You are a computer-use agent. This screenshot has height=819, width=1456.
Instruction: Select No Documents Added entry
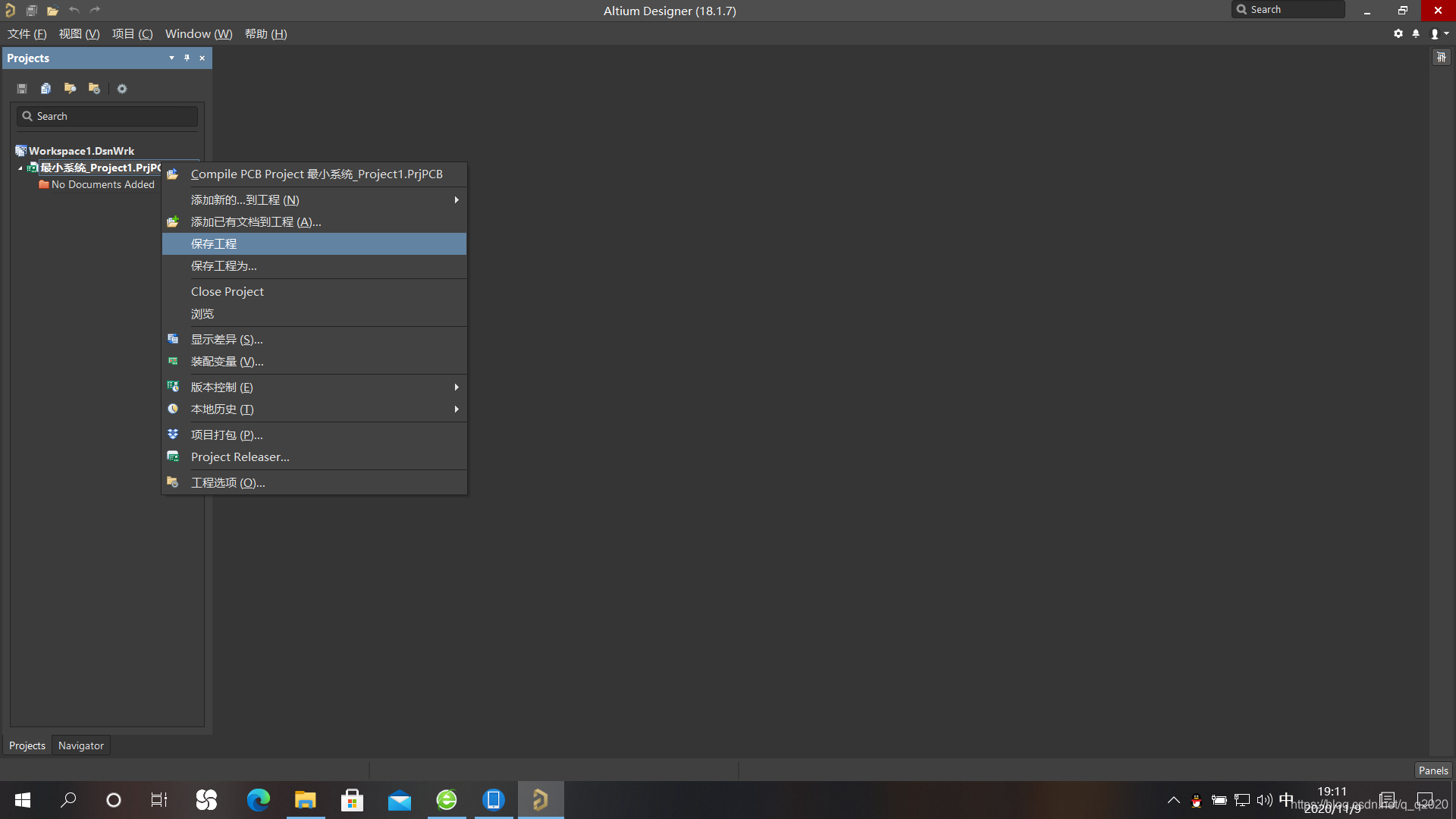coord(102,184)
